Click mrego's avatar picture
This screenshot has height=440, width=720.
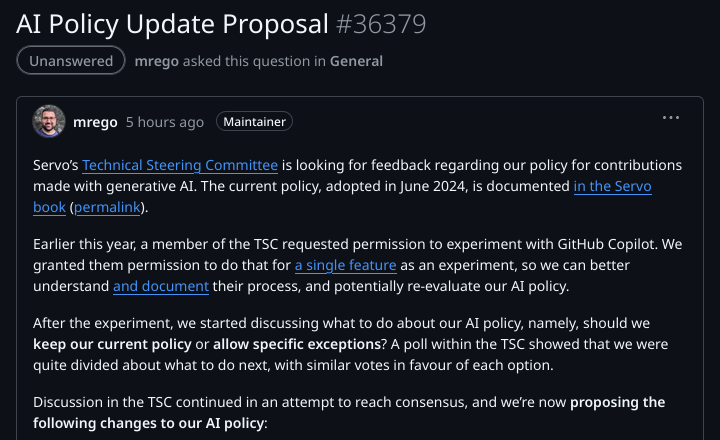[49, 122]
